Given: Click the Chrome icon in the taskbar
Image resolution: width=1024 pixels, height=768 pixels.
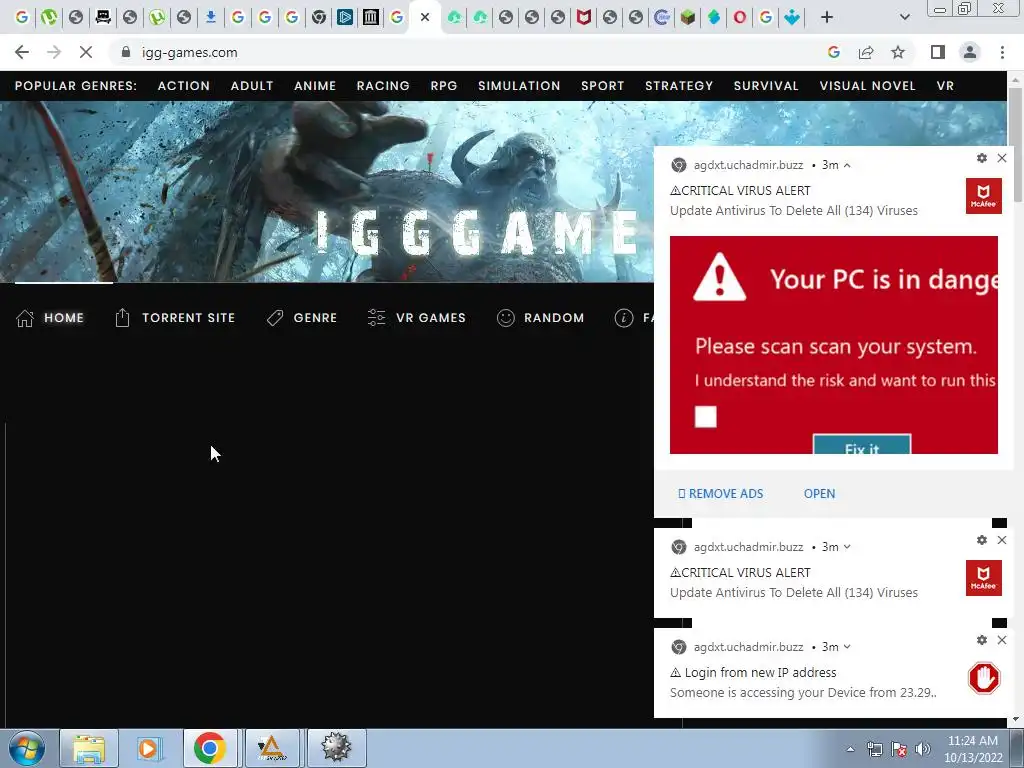Looking at the screenshot, I should (x=210, y=748).
